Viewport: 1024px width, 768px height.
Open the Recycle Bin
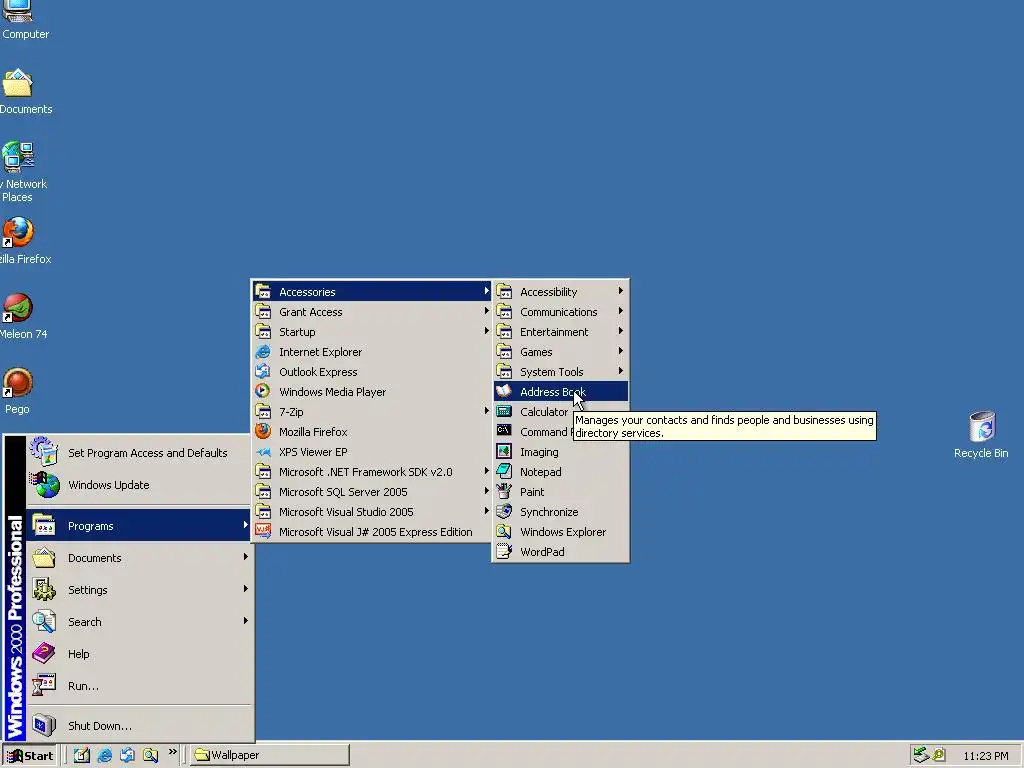point(981,435)
